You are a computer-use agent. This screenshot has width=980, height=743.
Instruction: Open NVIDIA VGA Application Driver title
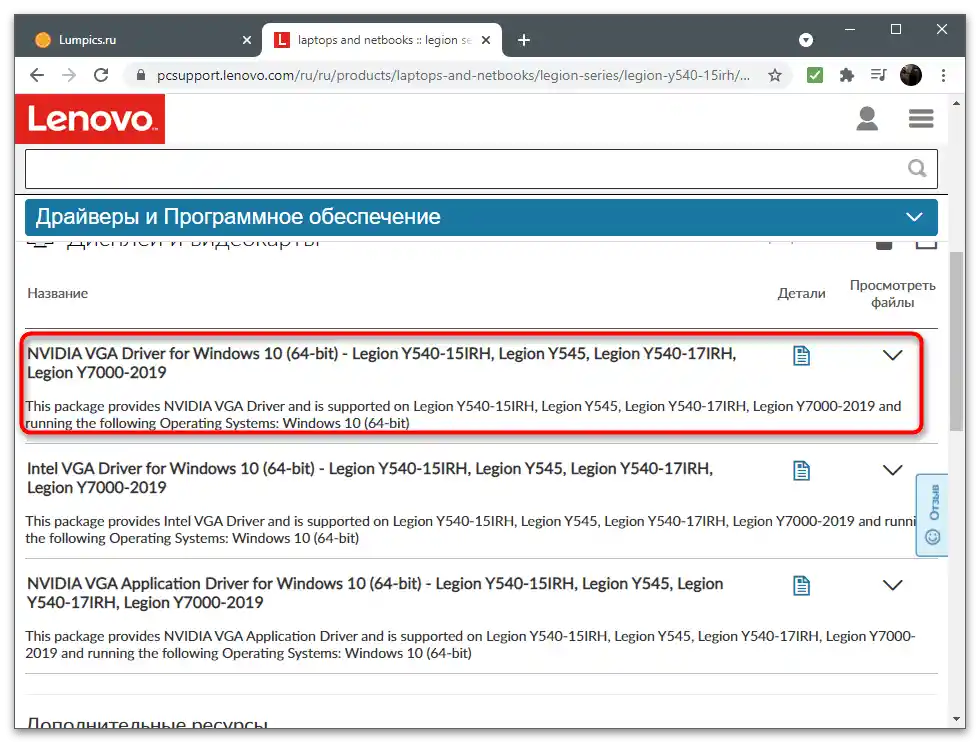point(375,593)
